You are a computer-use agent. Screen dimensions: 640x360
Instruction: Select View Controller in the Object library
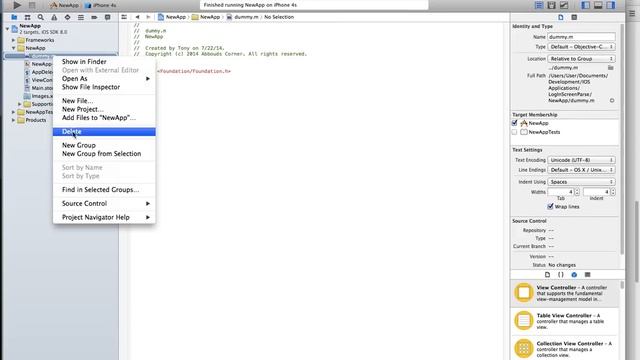click(565, 293)
